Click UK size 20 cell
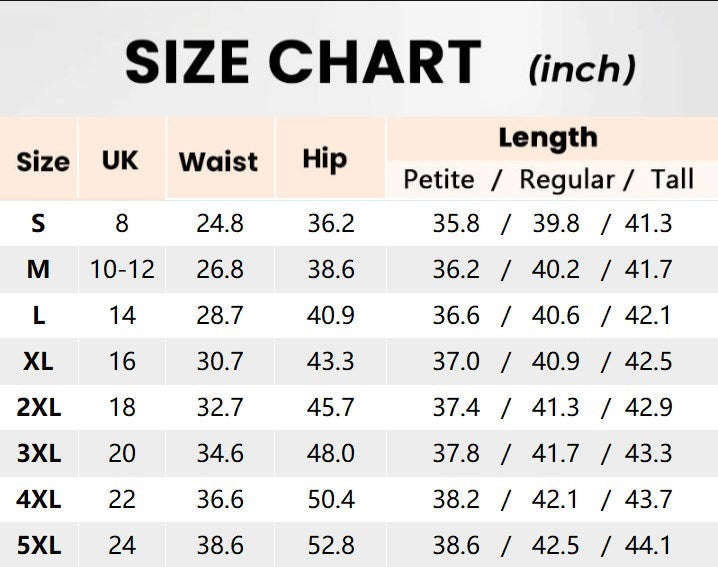This screenshot has height=567, width=718. pyautogui.click(x=122, y=454)
